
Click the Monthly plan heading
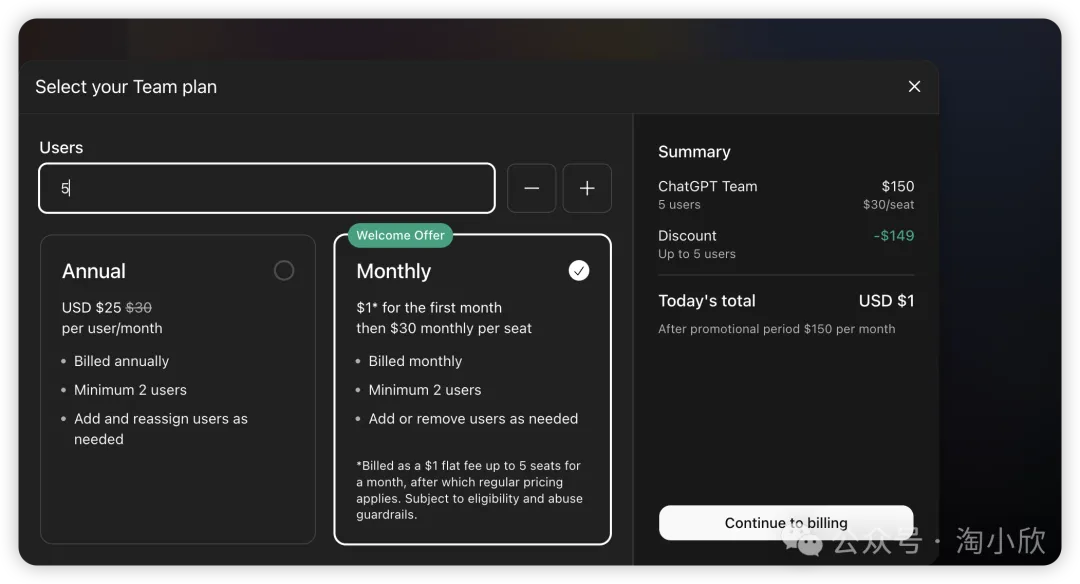click(393, 271)
